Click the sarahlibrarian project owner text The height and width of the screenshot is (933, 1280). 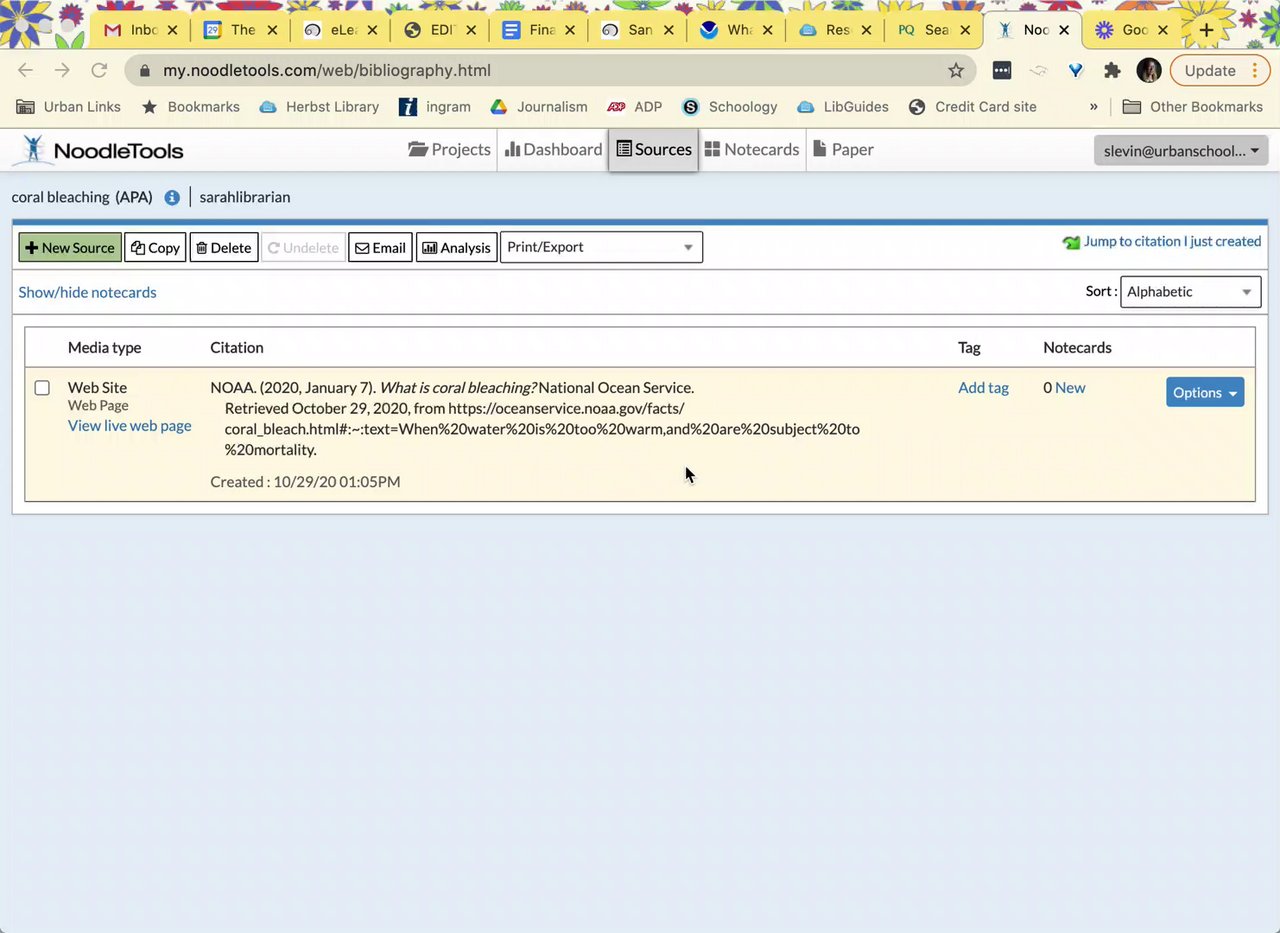245,197
